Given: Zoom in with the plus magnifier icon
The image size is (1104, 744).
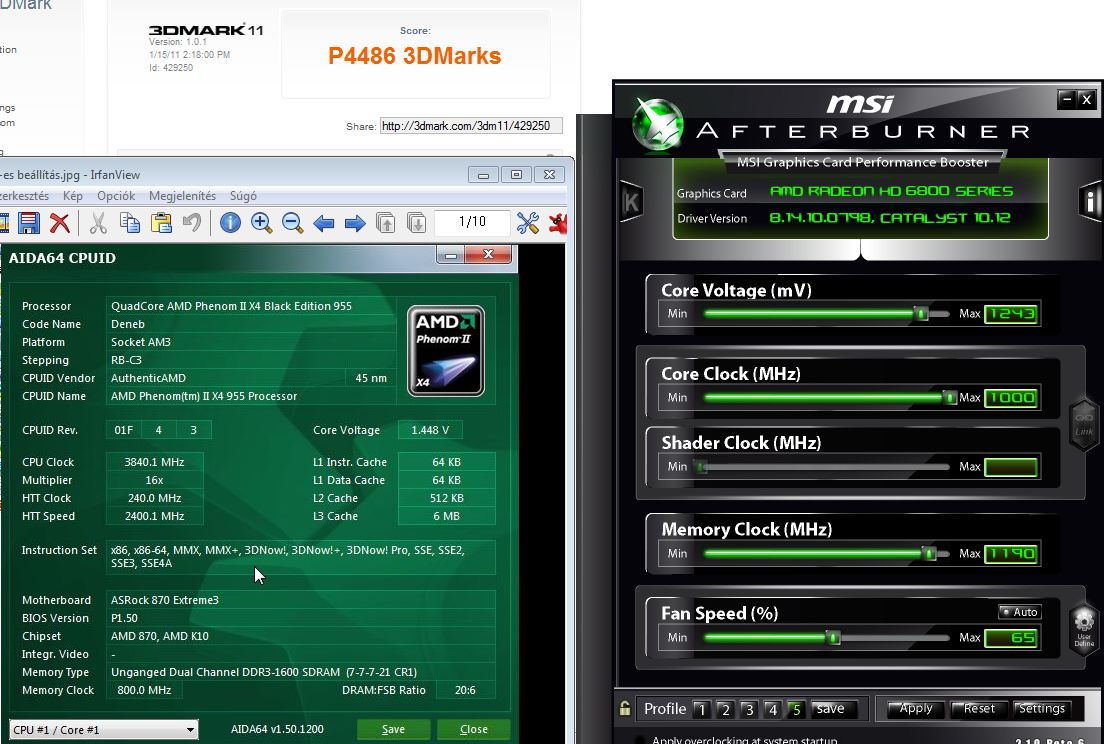Looking at the screenshot, I should [x=261, y=223].
